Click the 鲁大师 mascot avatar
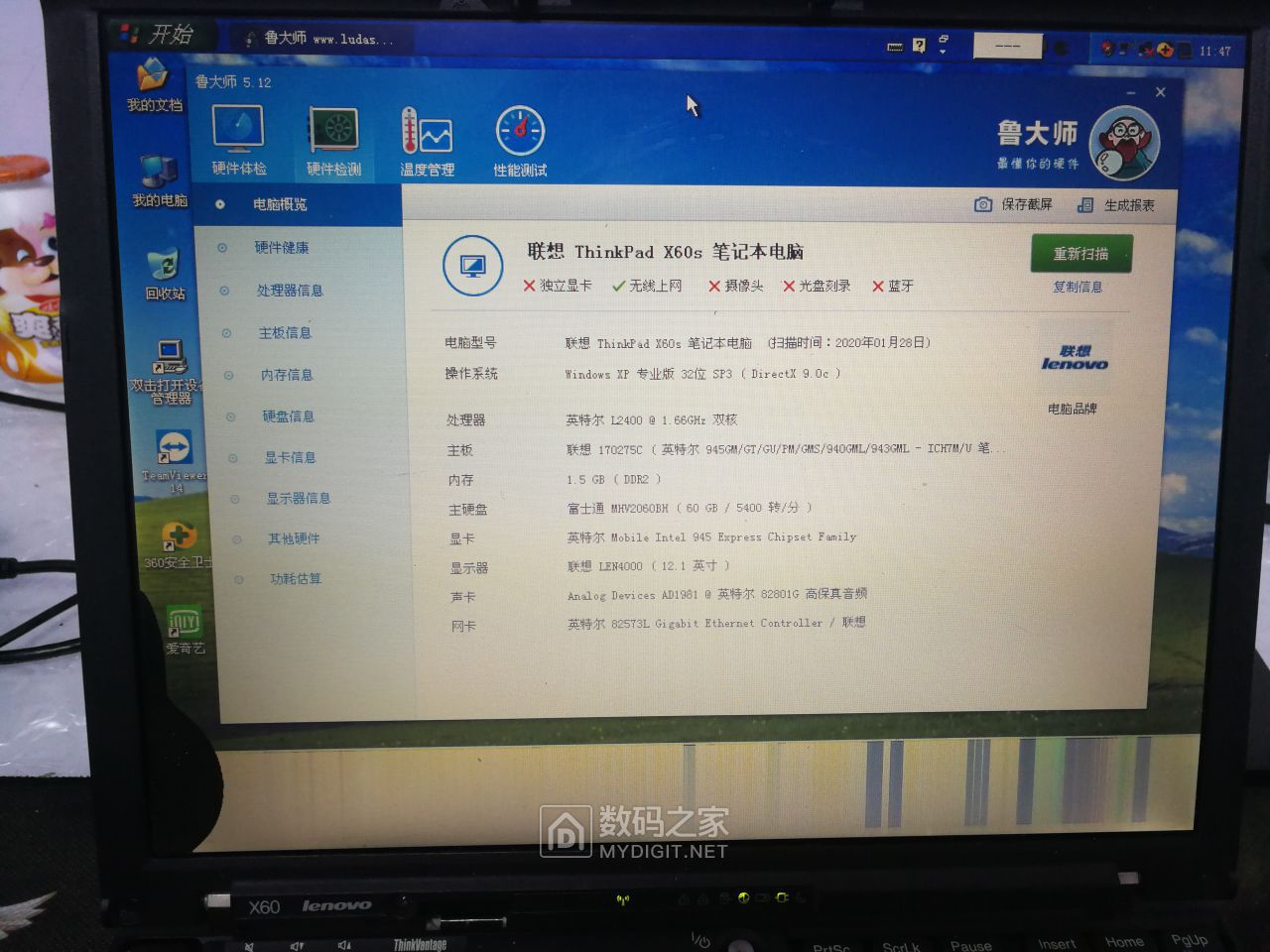Screen dimensions: 1270x952 point(1124,143)
